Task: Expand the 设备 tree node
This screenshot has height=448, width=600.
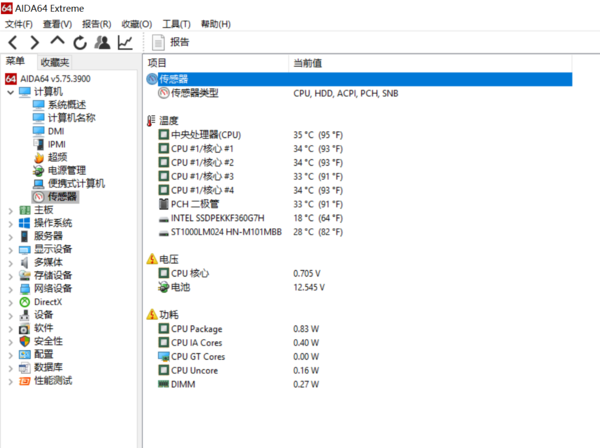Action: (x=10, y=316)
